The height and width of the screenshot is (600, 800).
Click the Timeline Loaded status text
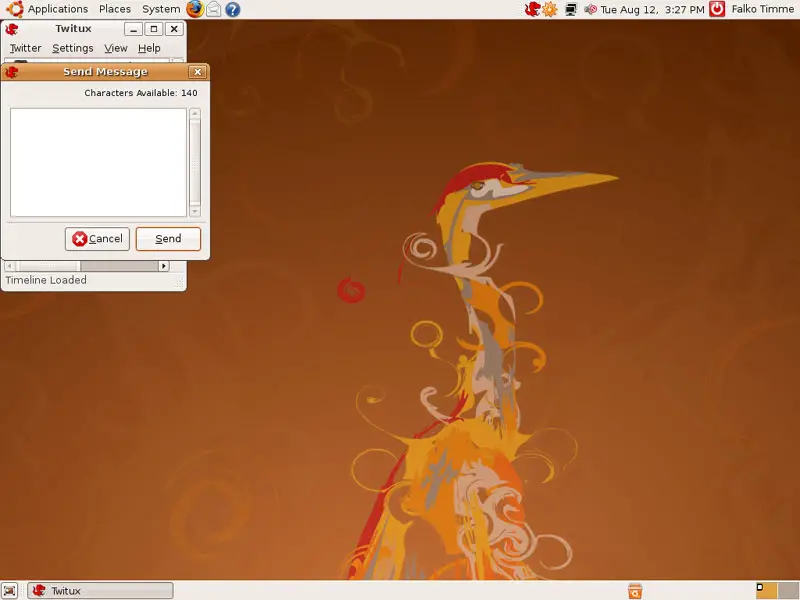point(46,280)
